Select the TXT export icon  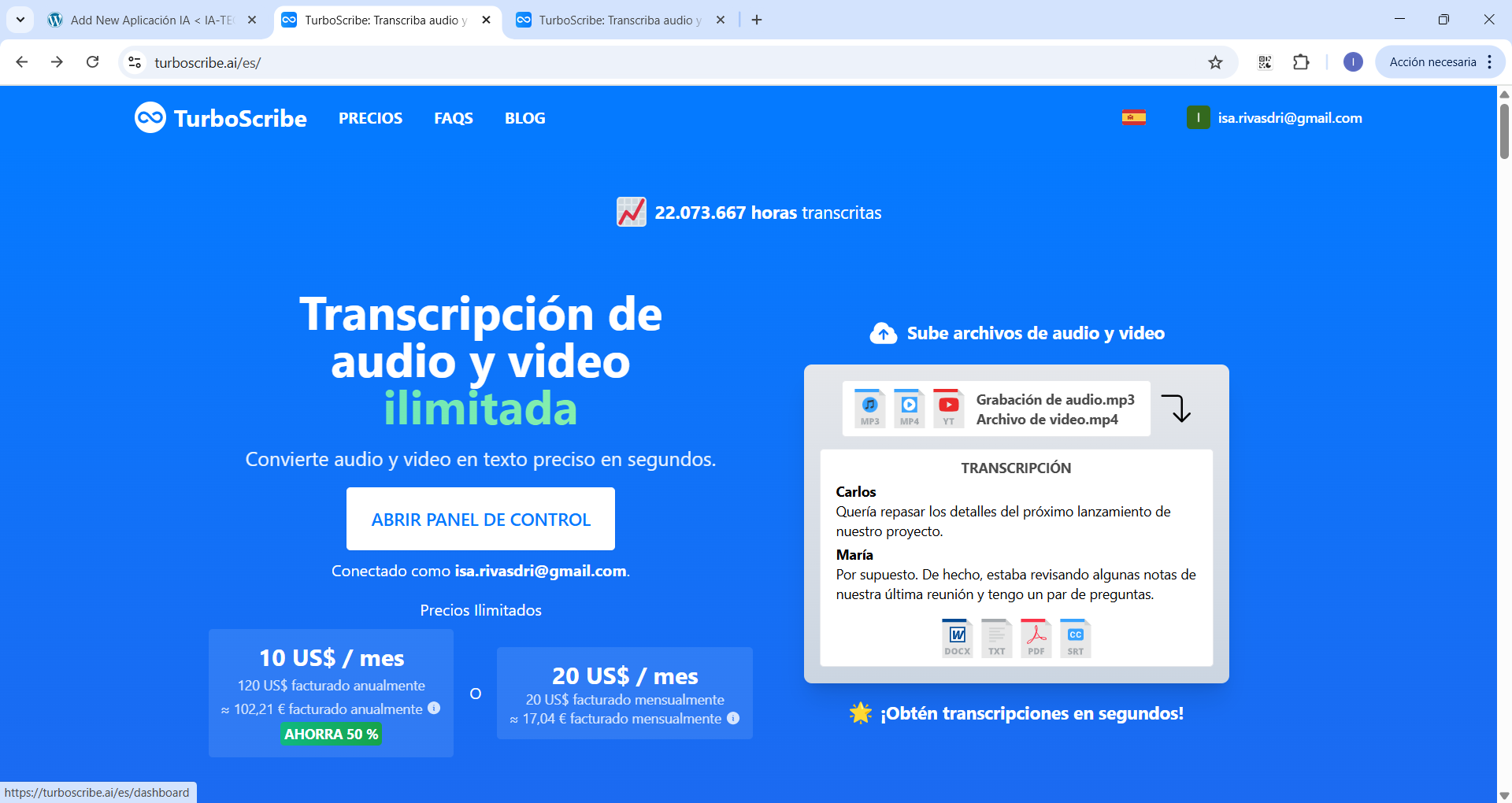tap(996, 638)
